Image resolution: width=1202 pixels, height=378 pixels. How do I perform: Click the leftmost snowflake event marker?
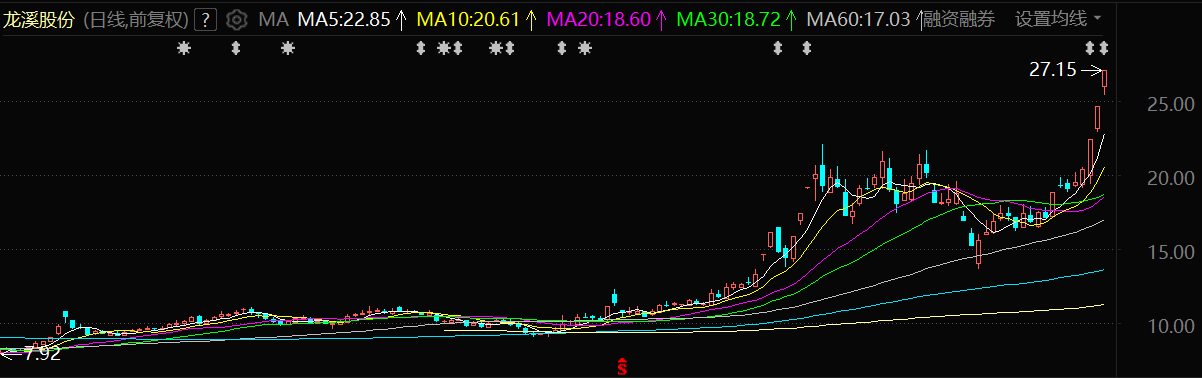(x=183, y=48)
